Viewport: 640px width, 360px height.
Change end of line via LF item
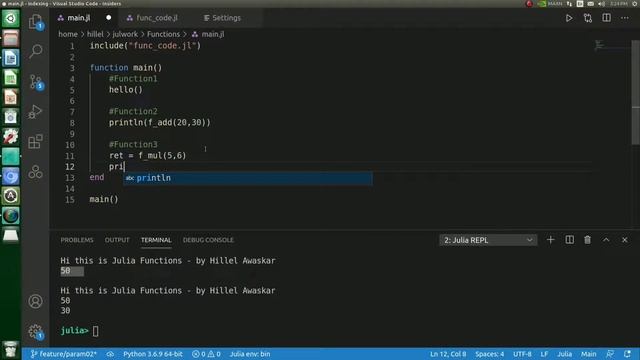(x=544, y=354)
